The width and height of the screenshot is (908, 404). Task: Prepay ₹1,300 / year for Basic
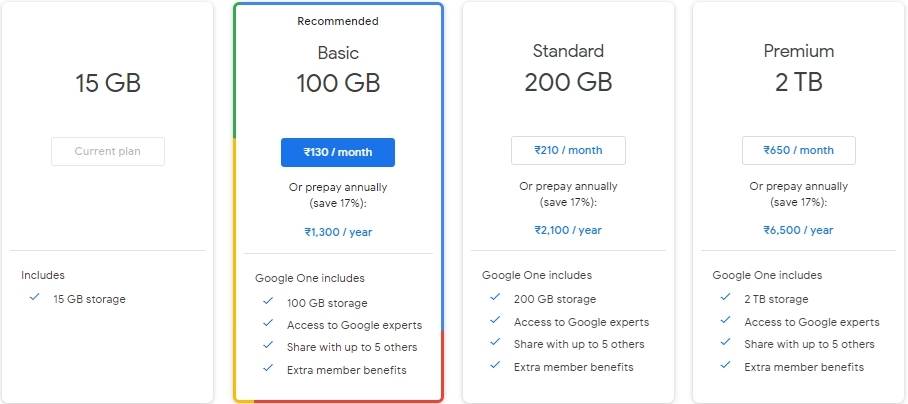(338, 232)
